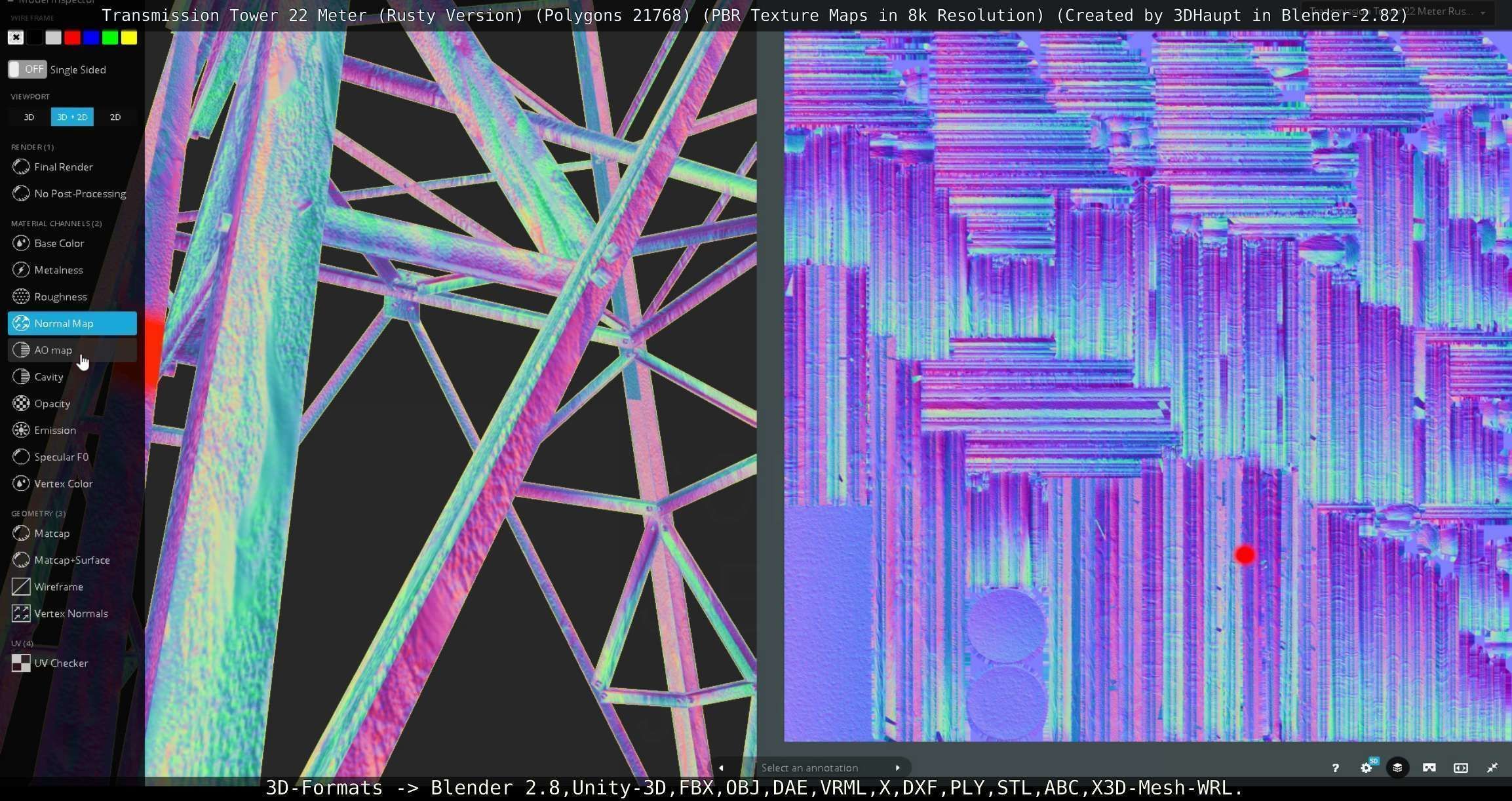
Task: Click the 2D normal map texture view
Action: click(1147, 387)
